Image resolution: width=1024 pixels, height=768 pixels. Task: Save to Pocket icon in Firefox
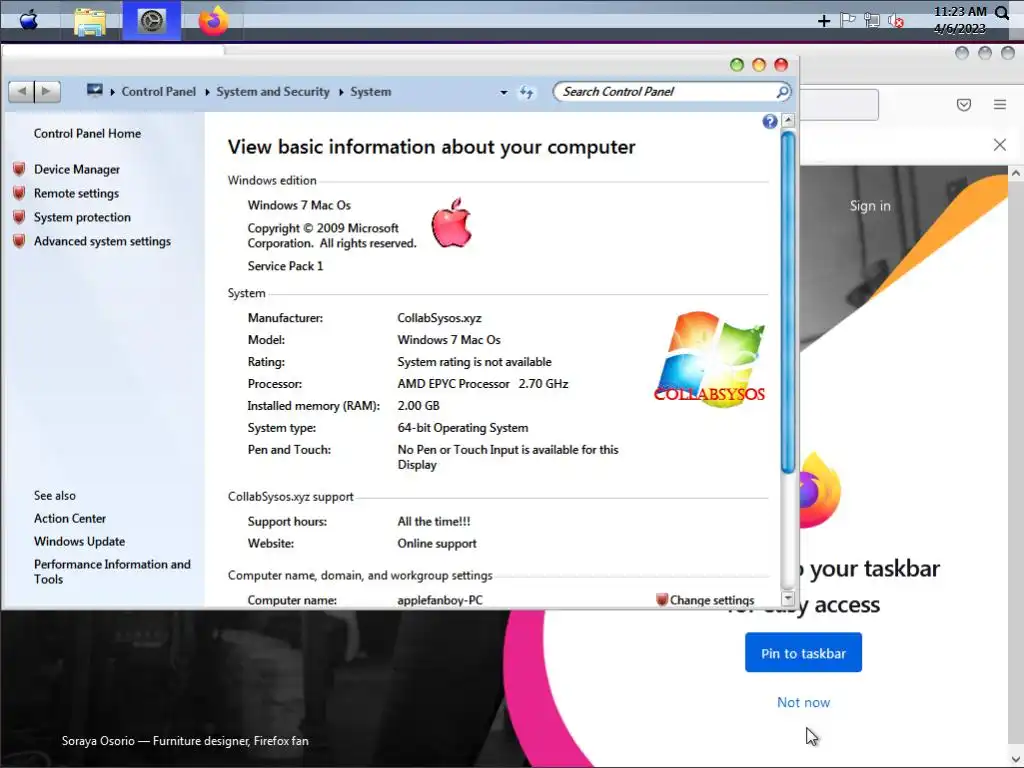(964, 104)
